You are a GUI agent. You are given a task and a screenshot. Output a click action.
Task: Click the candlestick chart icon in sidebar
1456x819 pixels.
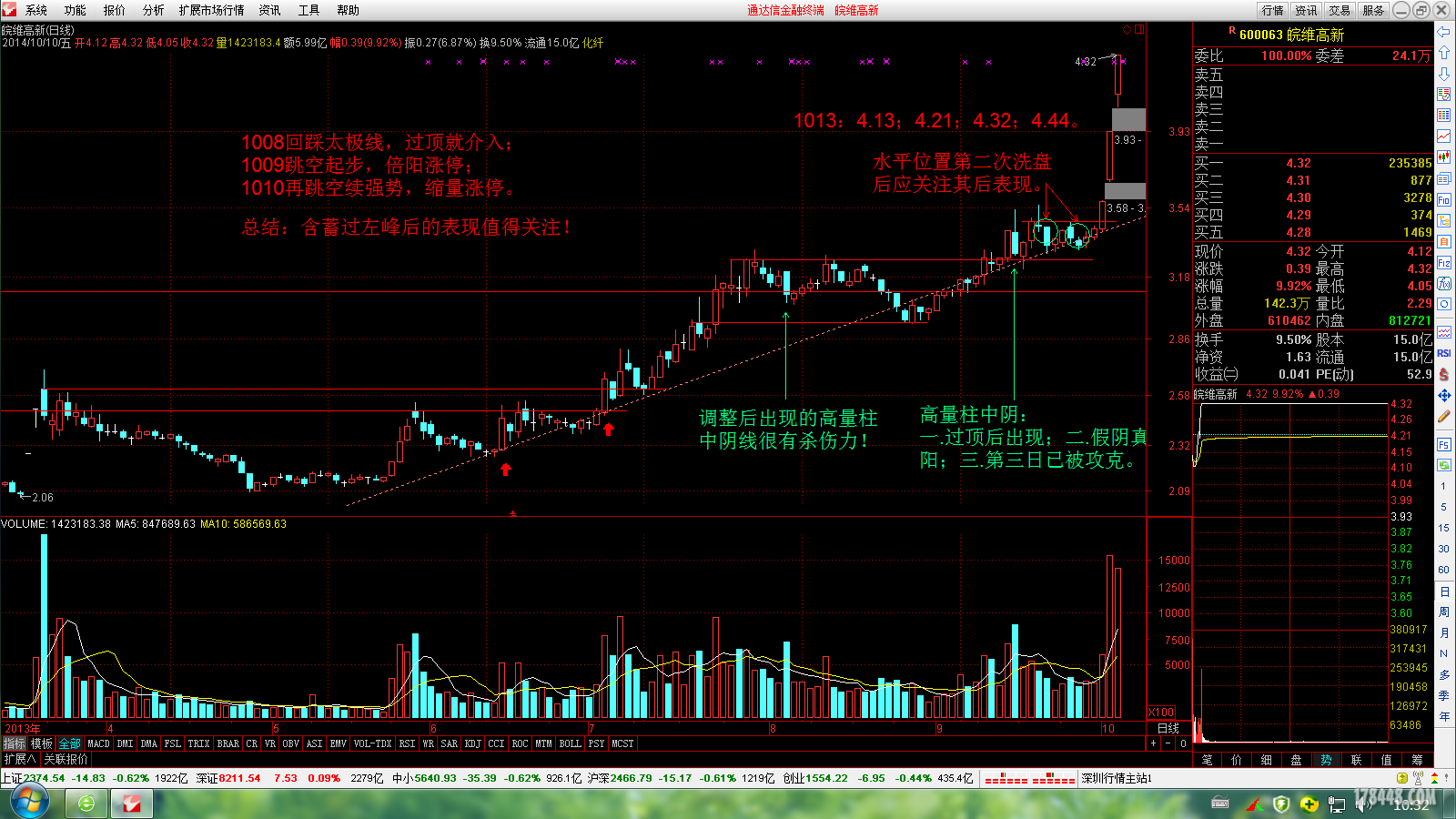pyautogui.click(x=1444, y=157)
